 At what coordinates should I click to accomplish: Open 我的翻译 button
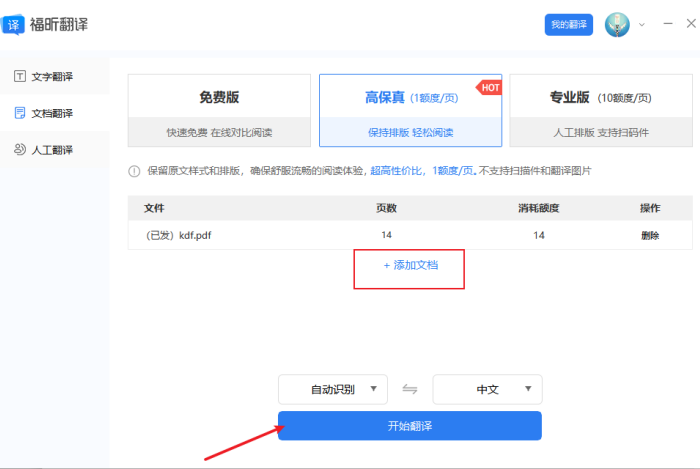(x=569, y=25)
